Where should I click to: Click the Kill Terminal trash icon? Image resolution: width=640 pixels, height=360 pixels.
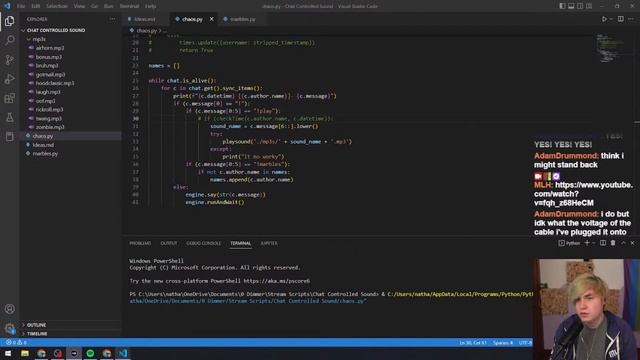point(613,243)
